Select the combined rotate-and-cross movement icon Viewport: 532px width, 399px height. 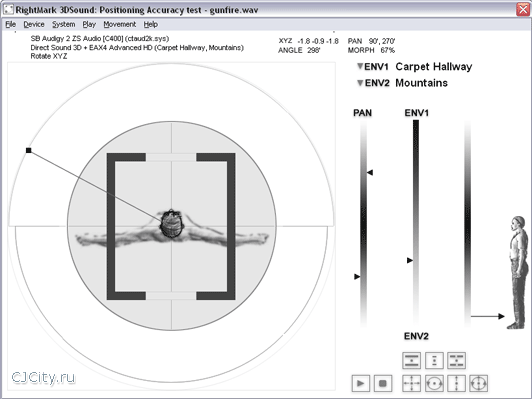coord(479,383)
